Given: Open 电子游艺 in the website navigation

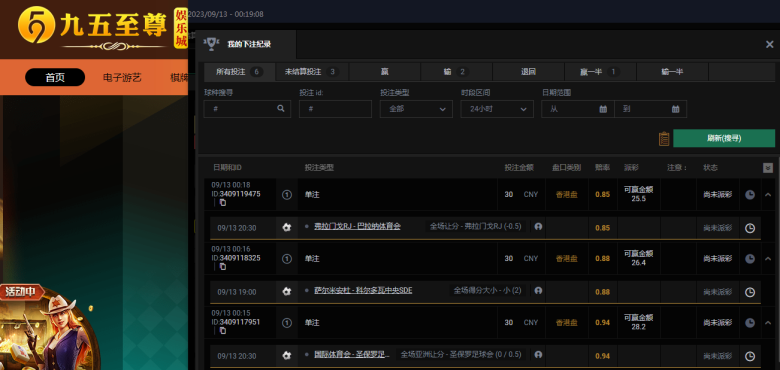Looking at the screenshot, I should [122, 78].
